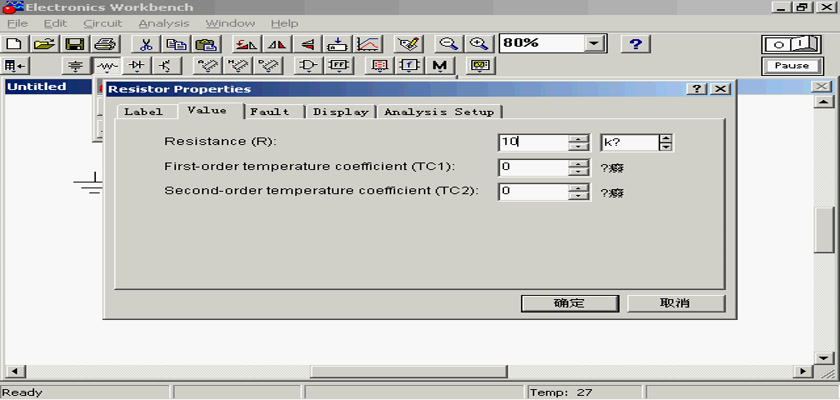The height and width of the screenshot is (400, 840).
Task: Click the scissors Cut icon
Action: [145, 44]
